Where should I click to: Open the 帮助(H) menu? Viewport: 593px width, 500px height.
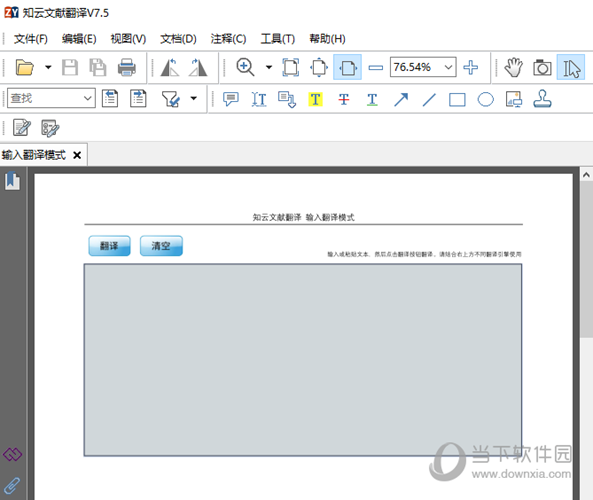[327, 39]
